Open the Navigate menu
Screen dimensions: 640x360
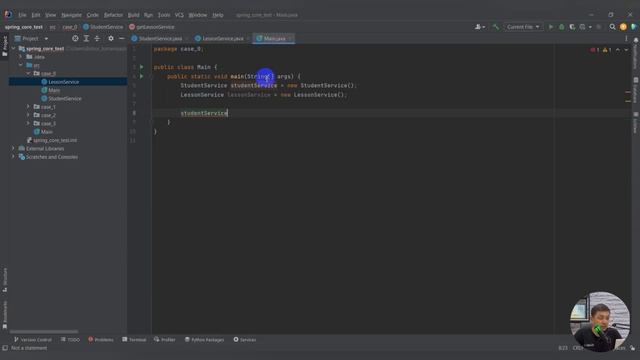71,15
